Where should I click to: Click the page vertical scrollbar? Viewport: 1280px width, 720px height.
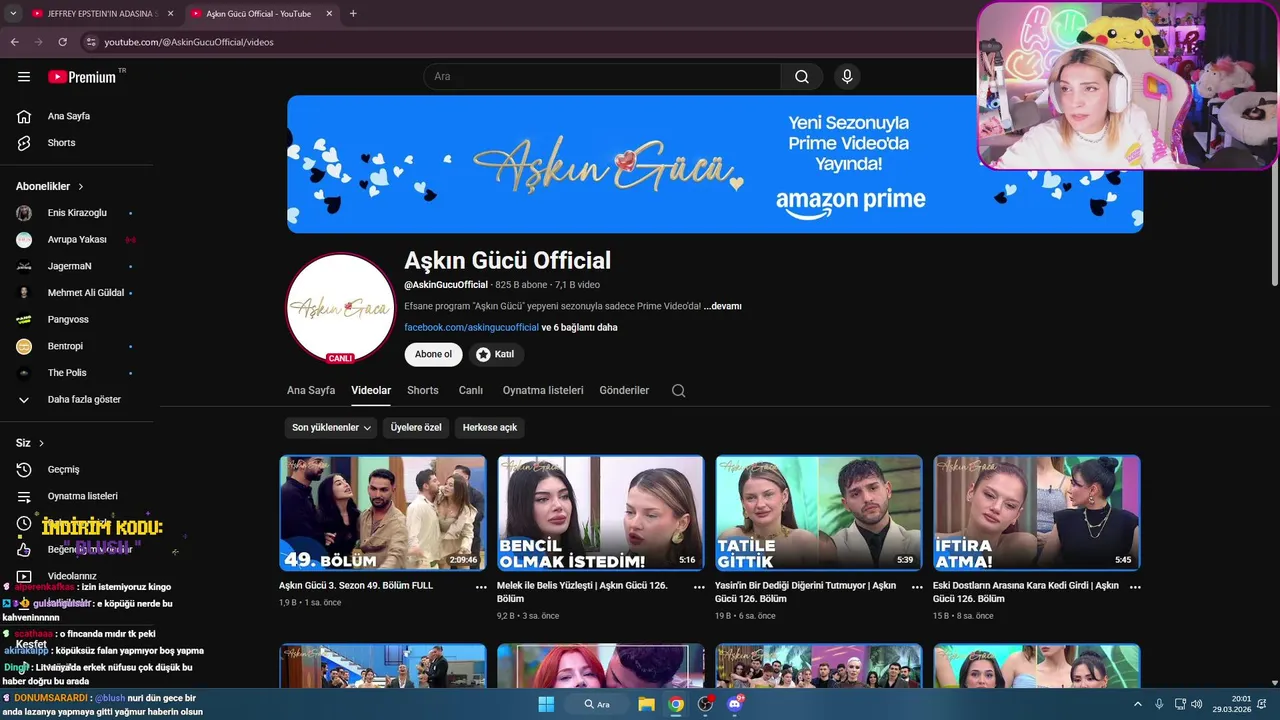pos(1274,225)
